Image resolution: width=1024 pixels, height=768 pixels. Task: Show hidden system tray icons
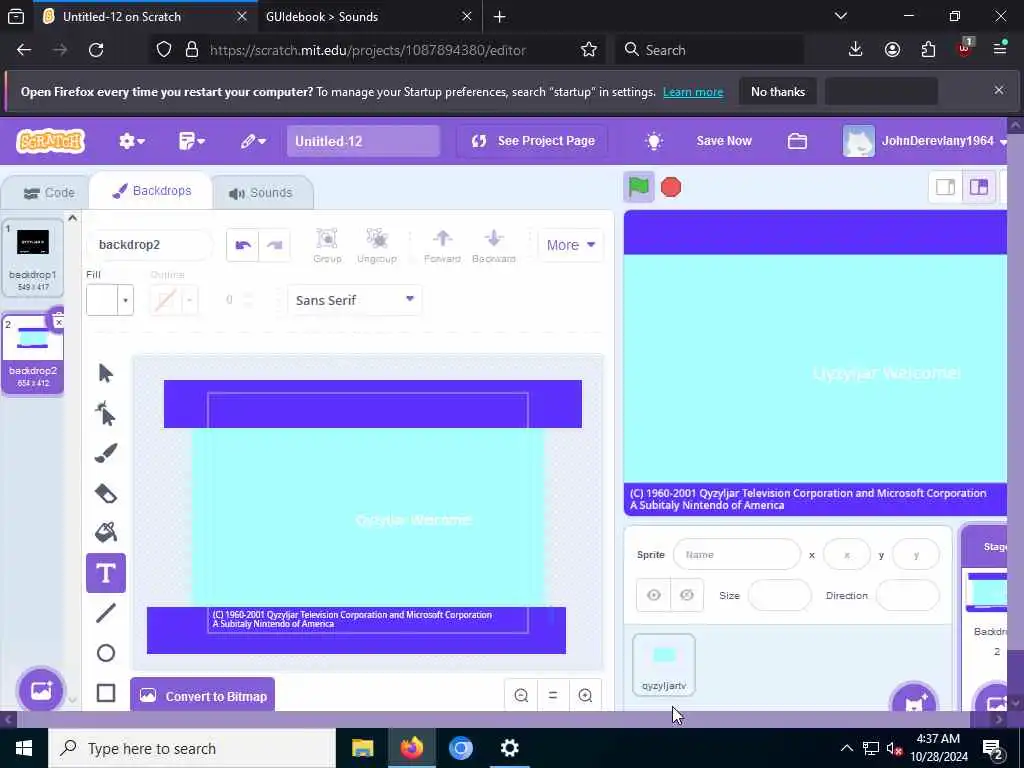tap(846, 748)
